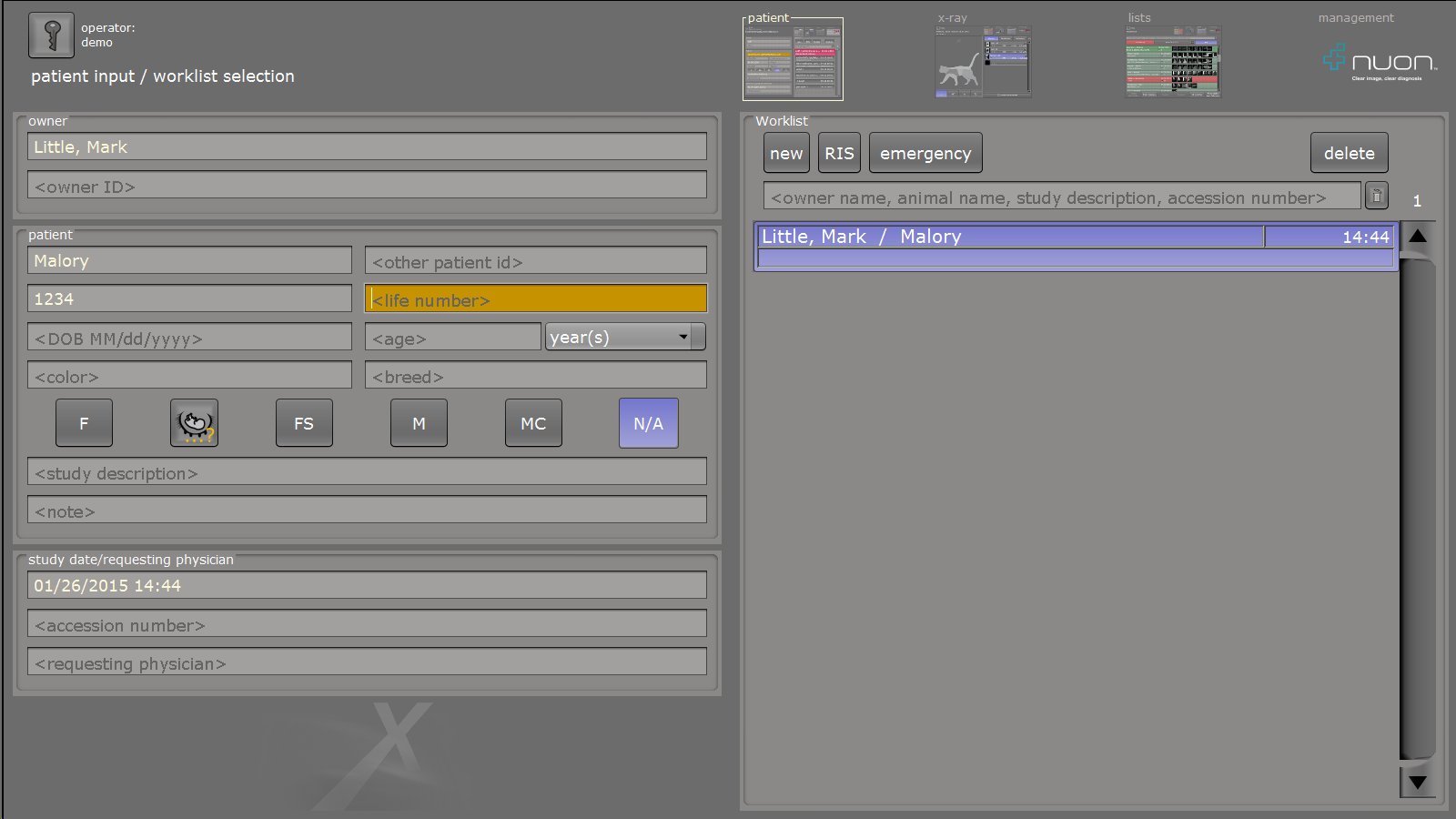
Task: Click the 14:44 time in worklist row
Action: pyautogui.click(x=1366, y=237)
